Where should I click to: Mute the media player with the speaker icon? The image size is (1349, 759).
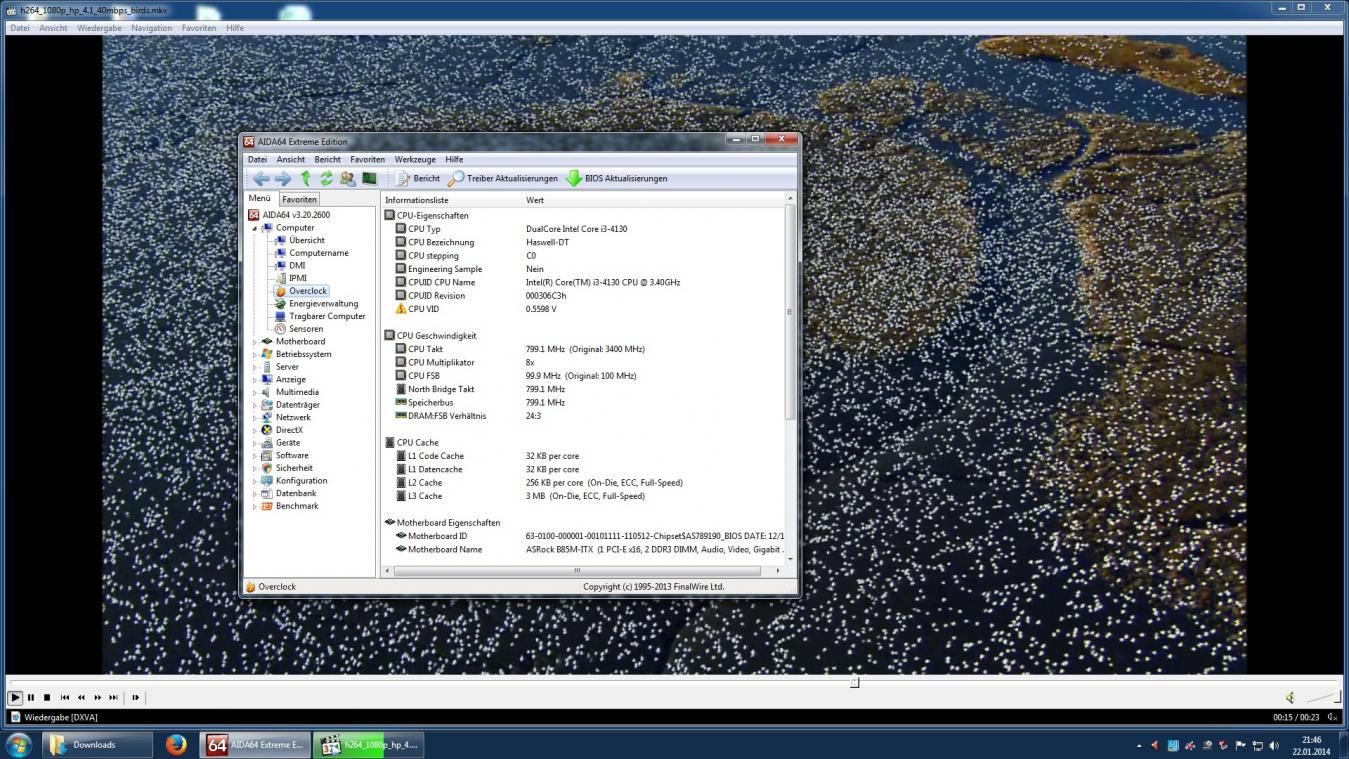1290,697
